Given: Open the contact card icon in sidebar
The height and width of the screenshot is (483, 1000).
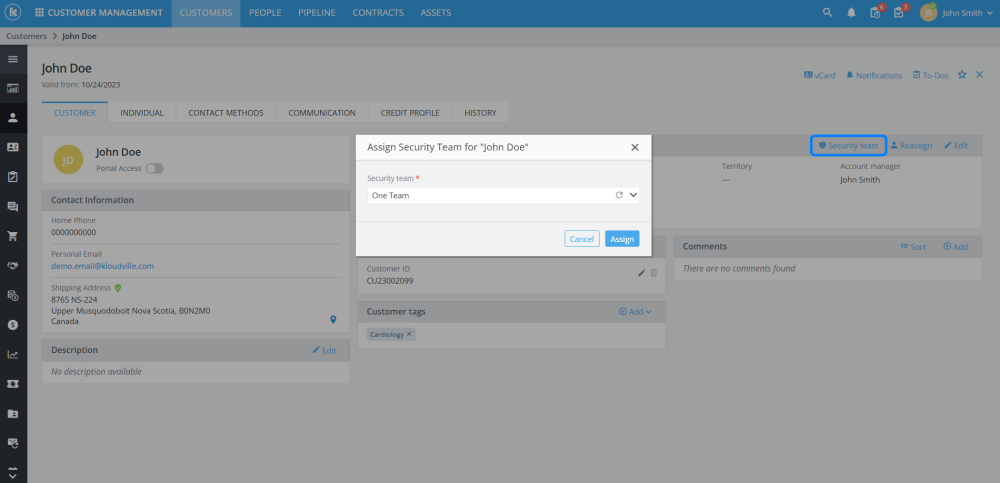Looking at the screenshot, I should 13,147.
